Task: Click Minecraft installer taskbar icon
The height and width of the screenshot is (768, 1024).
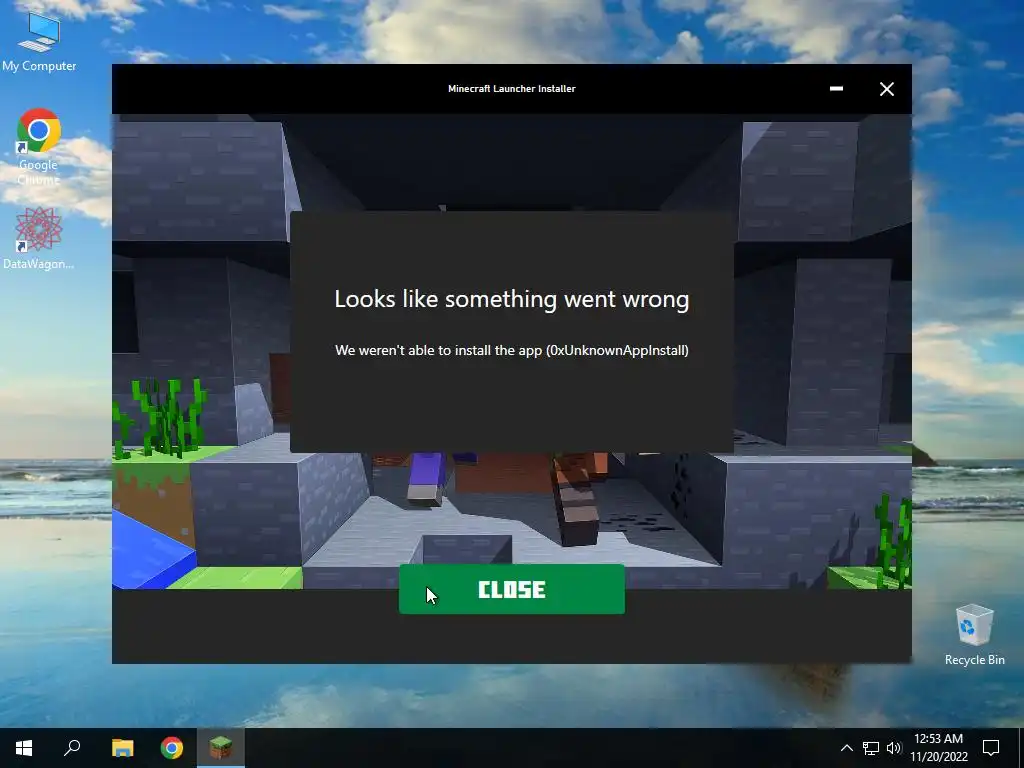Action: pyautogui.click(x=221, y=748)
